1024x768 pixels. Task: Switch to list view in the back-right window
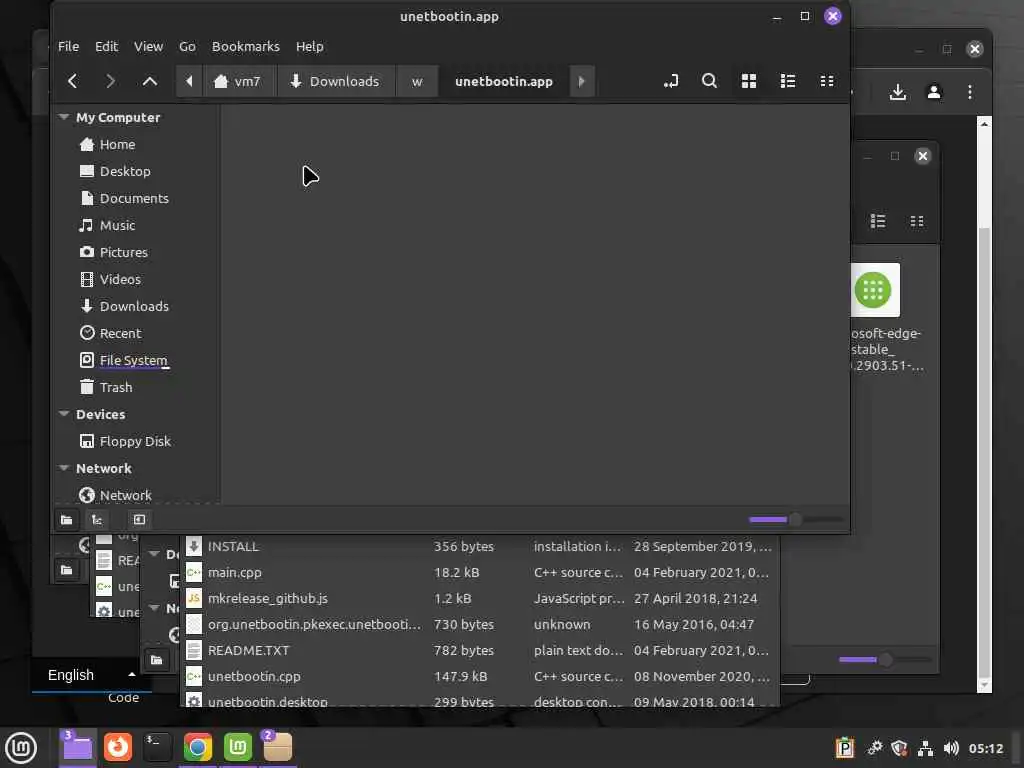pos(878,221)
